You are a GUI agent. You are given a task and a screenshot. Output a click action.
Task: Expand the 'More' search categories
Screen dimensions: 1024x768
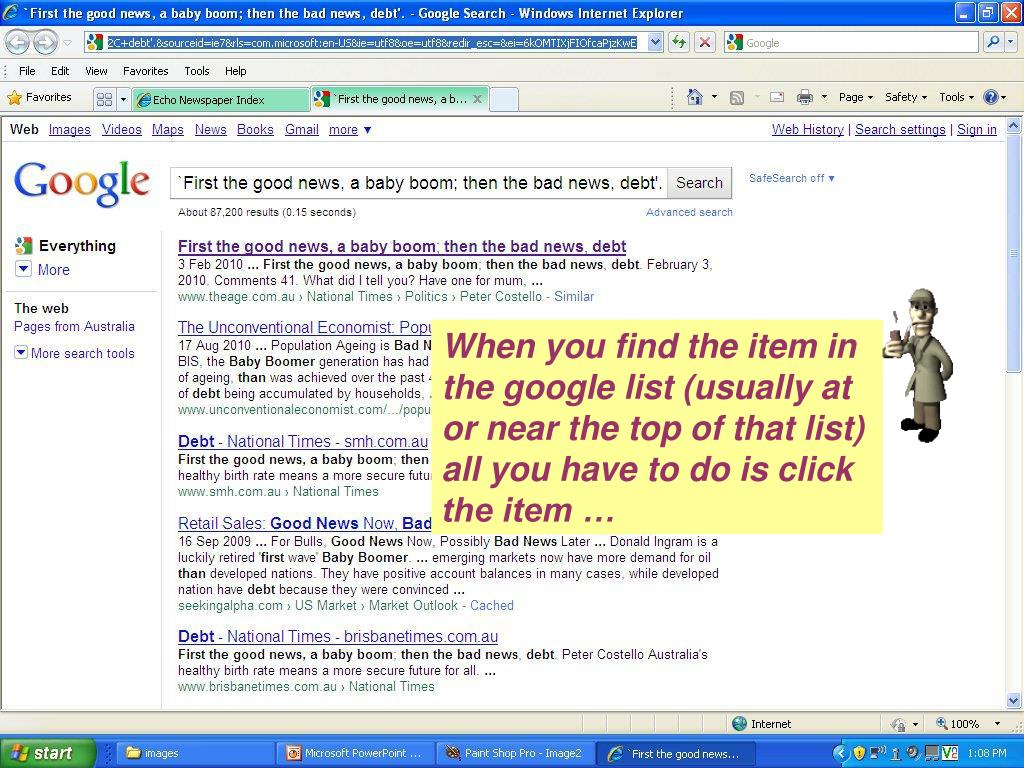[43, 269]
